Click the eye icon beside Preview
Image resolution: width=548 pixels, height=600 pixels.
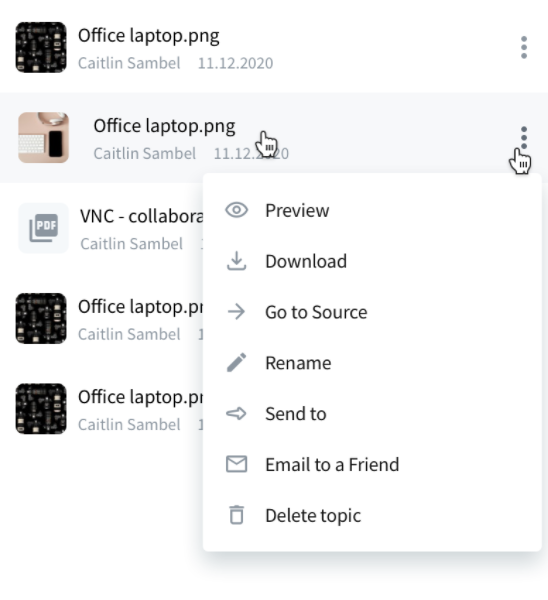tap(236, 210)
